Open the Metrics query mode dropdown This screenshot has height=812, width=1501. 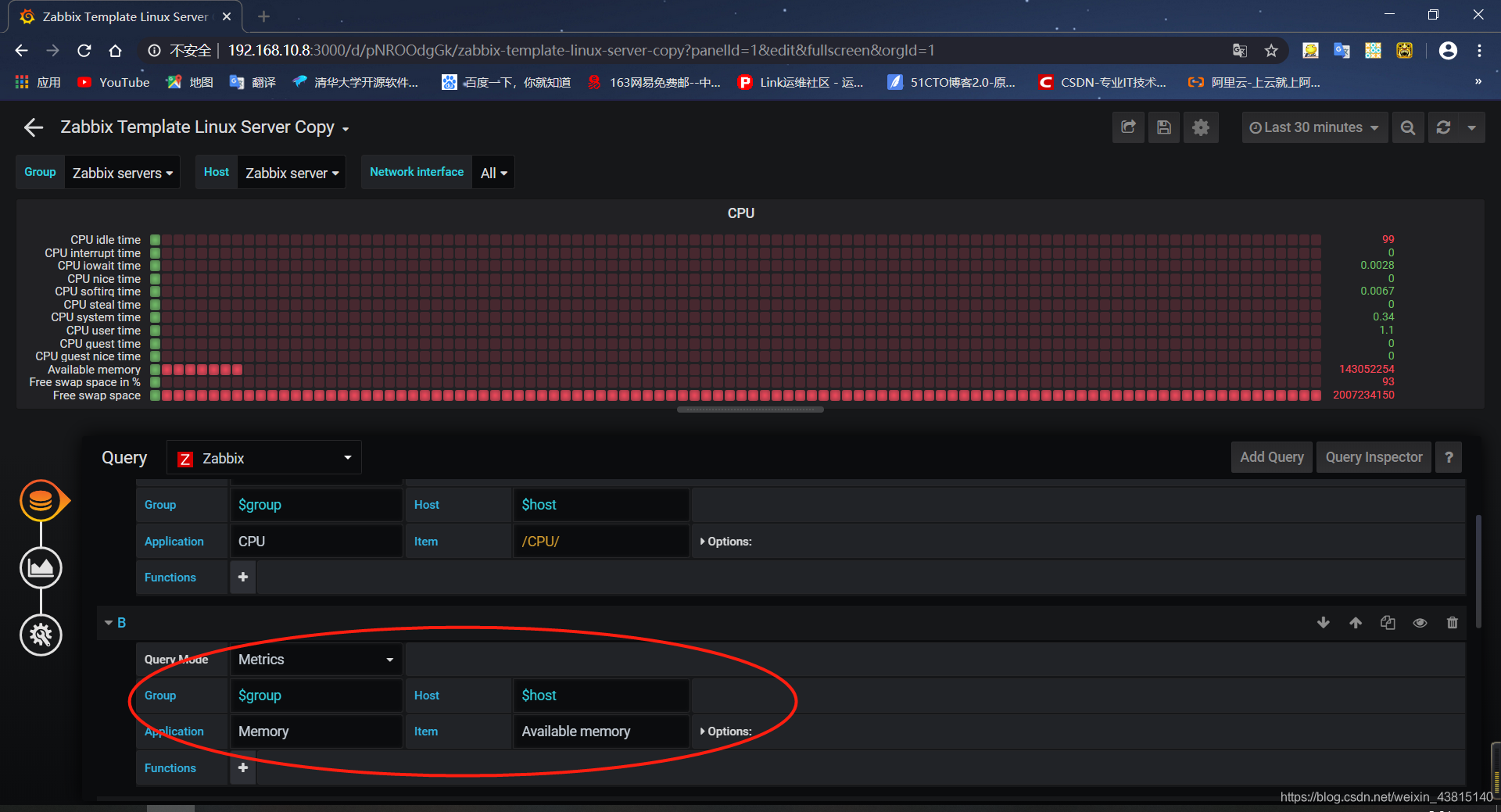316,660
